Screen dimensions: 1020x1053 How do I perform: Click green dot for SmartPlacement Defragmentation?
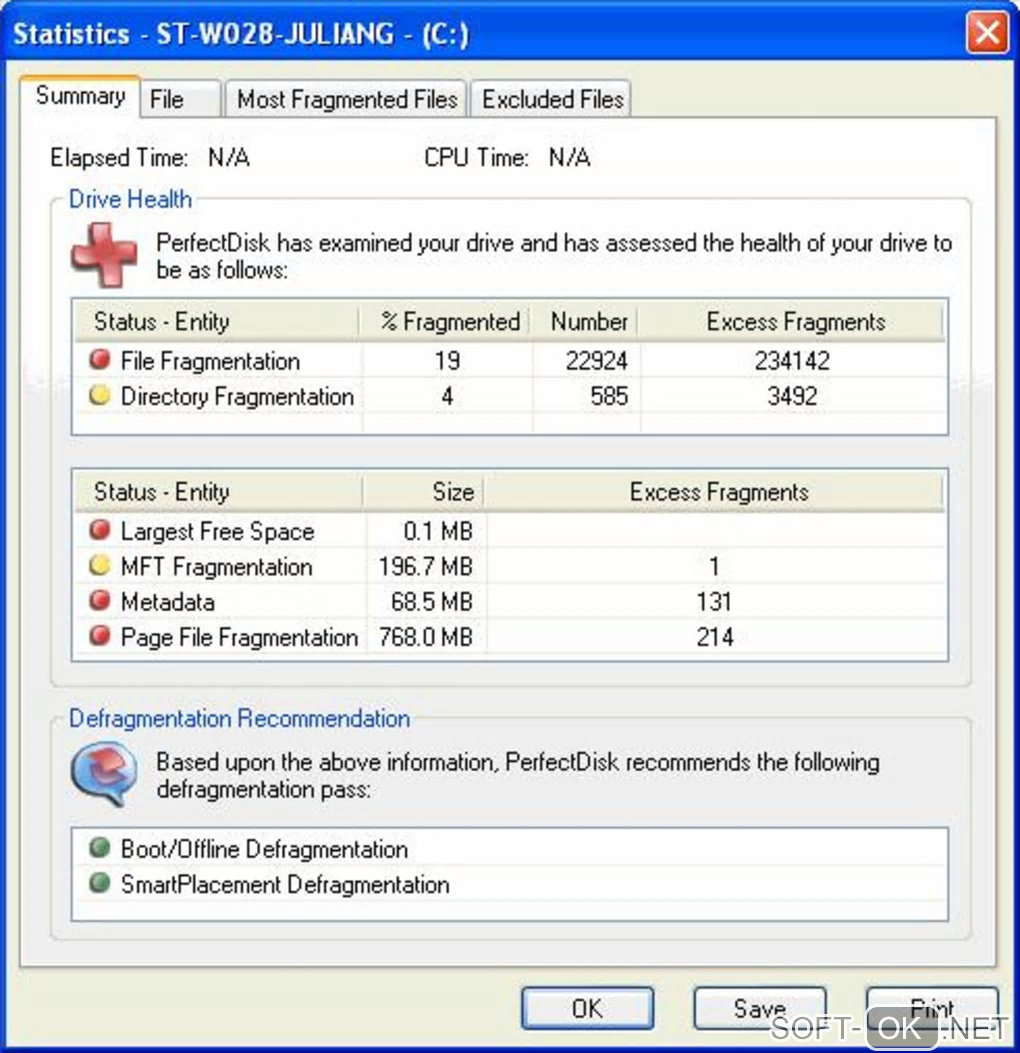click(x=99, y=882)
